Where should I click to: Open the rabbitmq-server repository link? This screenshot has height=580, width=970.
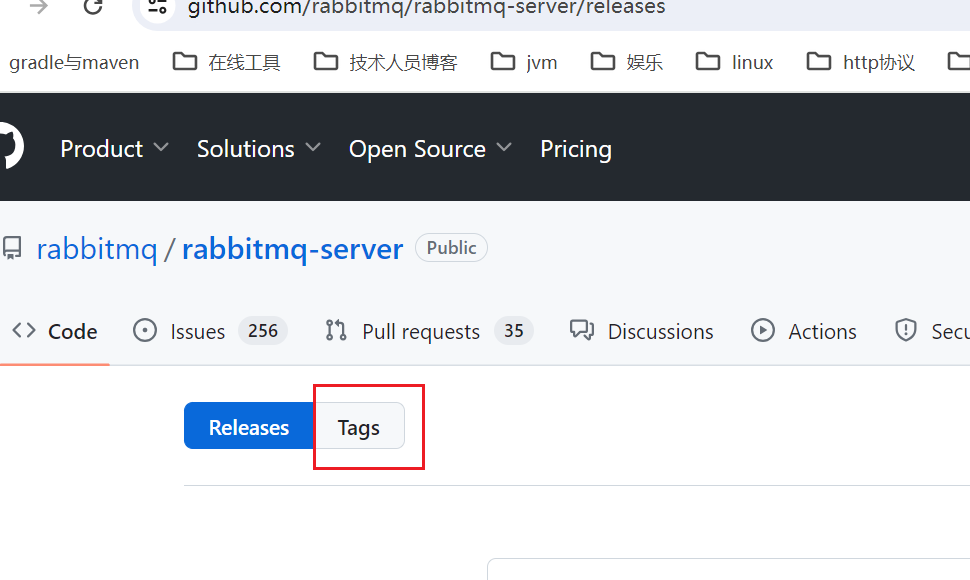(x=293, y=249)
